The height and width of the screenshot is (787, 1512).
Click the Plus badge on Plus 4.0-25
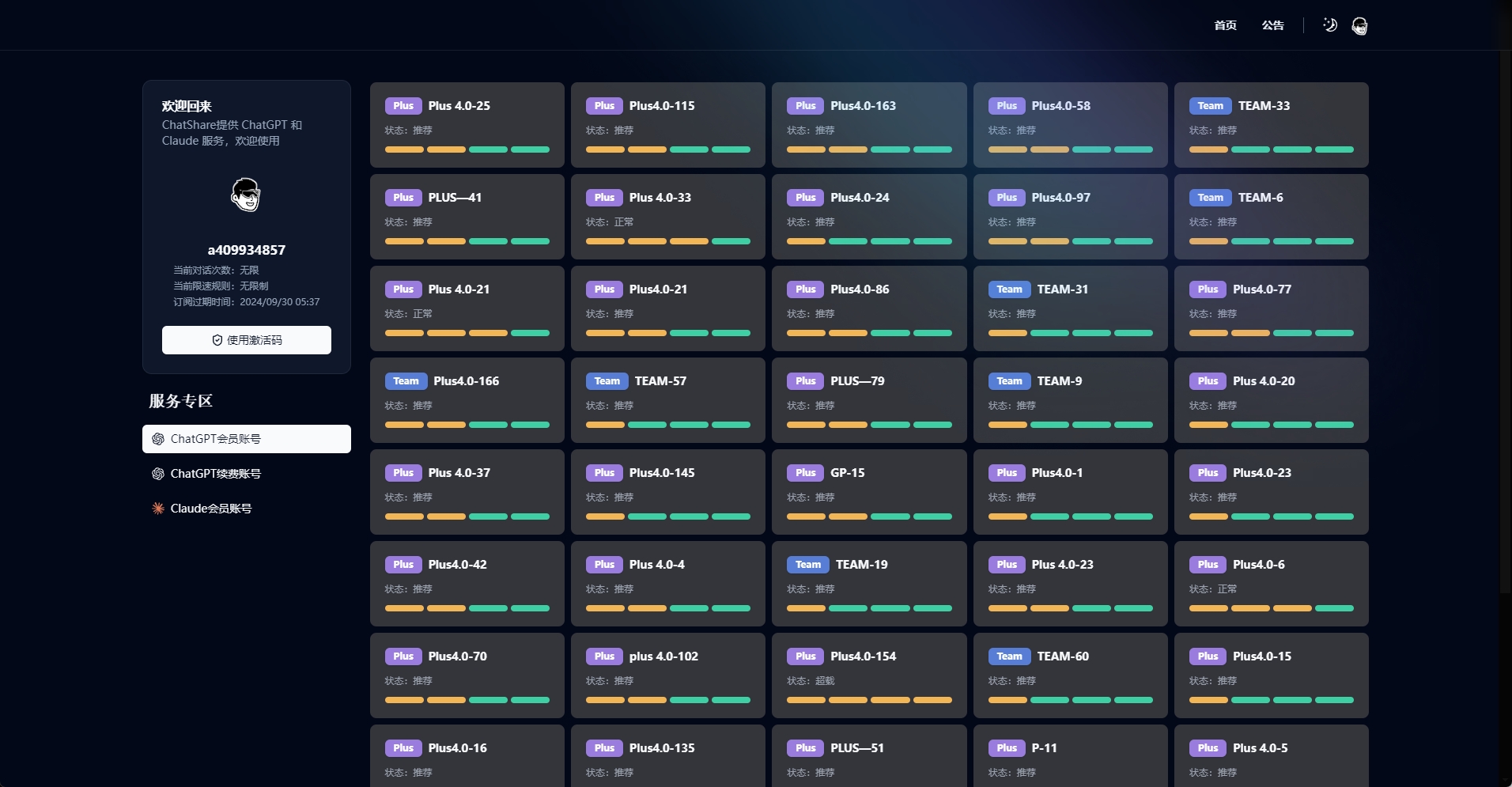403,106
